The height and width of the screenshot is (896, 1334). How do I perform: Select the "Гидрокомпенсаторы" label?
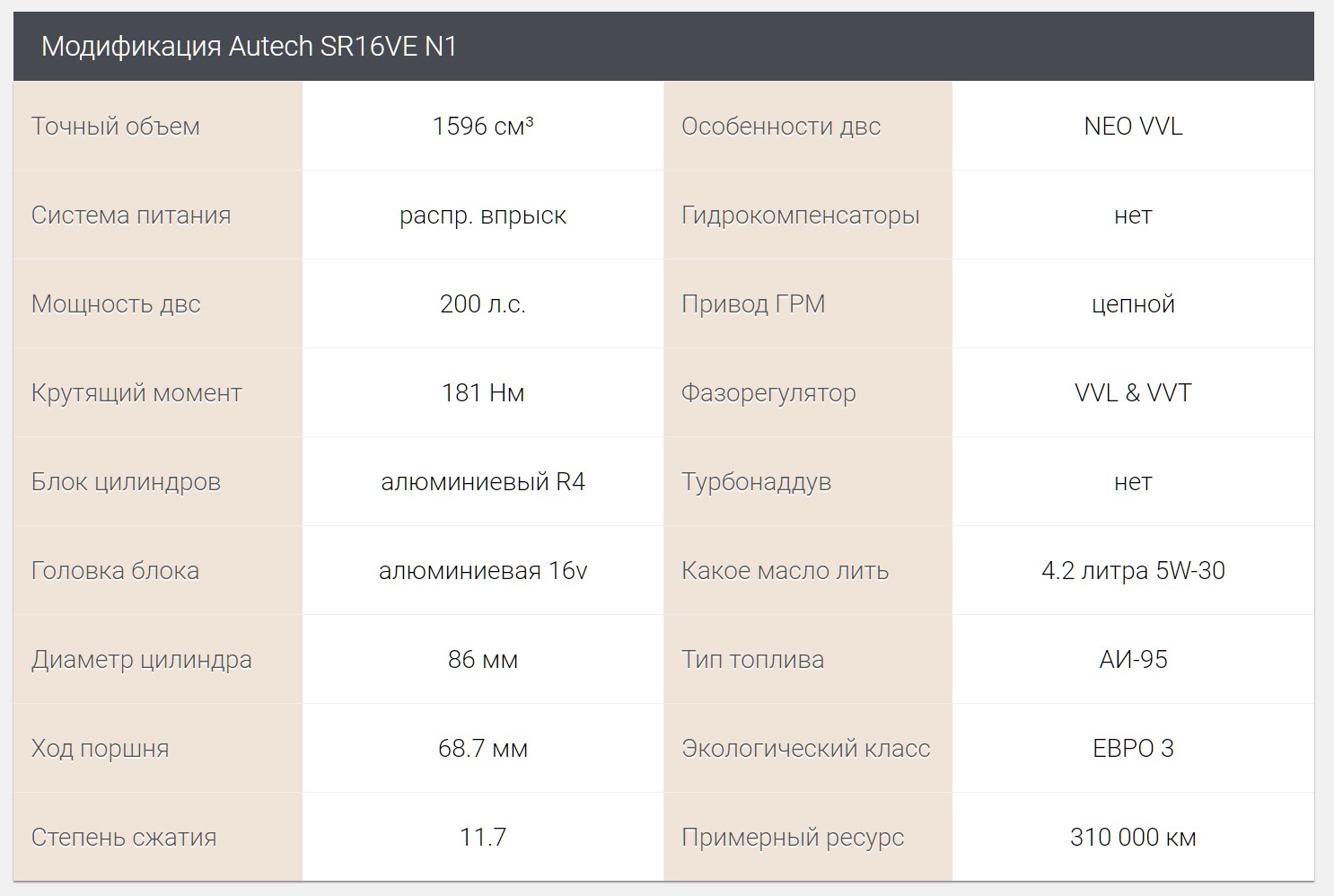tap(801, 215)
